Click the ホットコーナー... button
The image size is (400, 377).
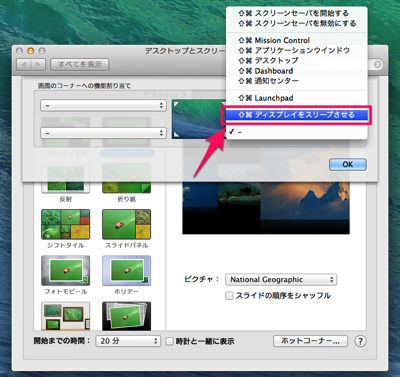pos(310,341)
